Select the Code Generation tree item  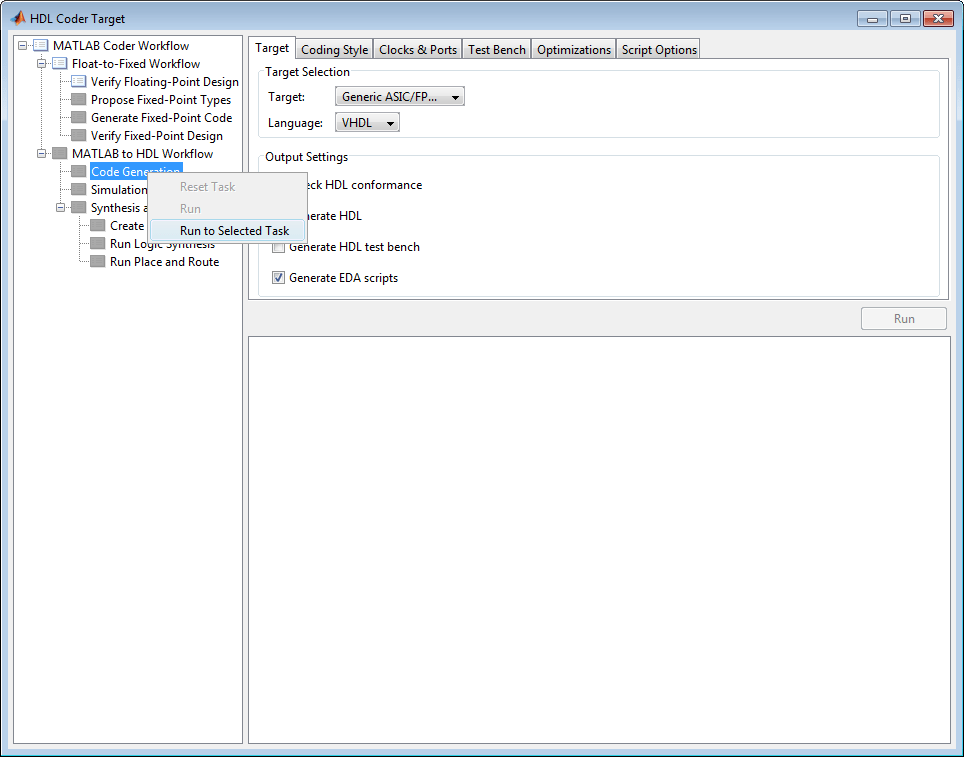[135, 171]
